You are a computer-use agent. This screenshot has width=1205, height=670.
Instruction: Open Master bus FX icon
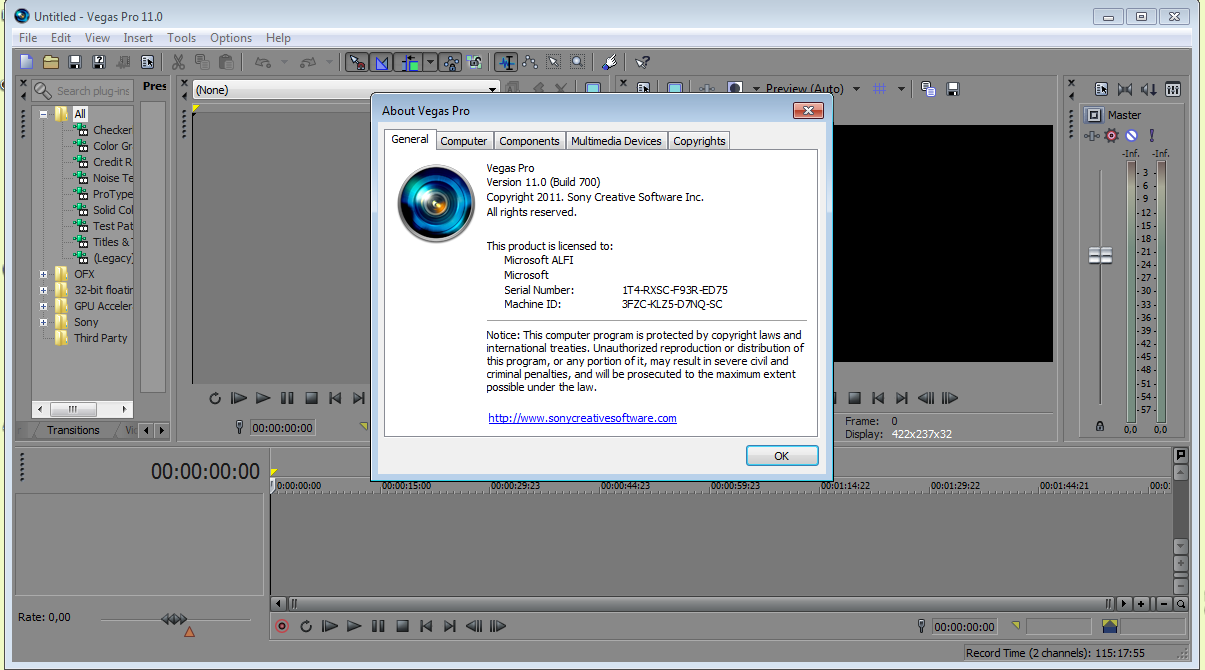click(x=1090, y=135)
